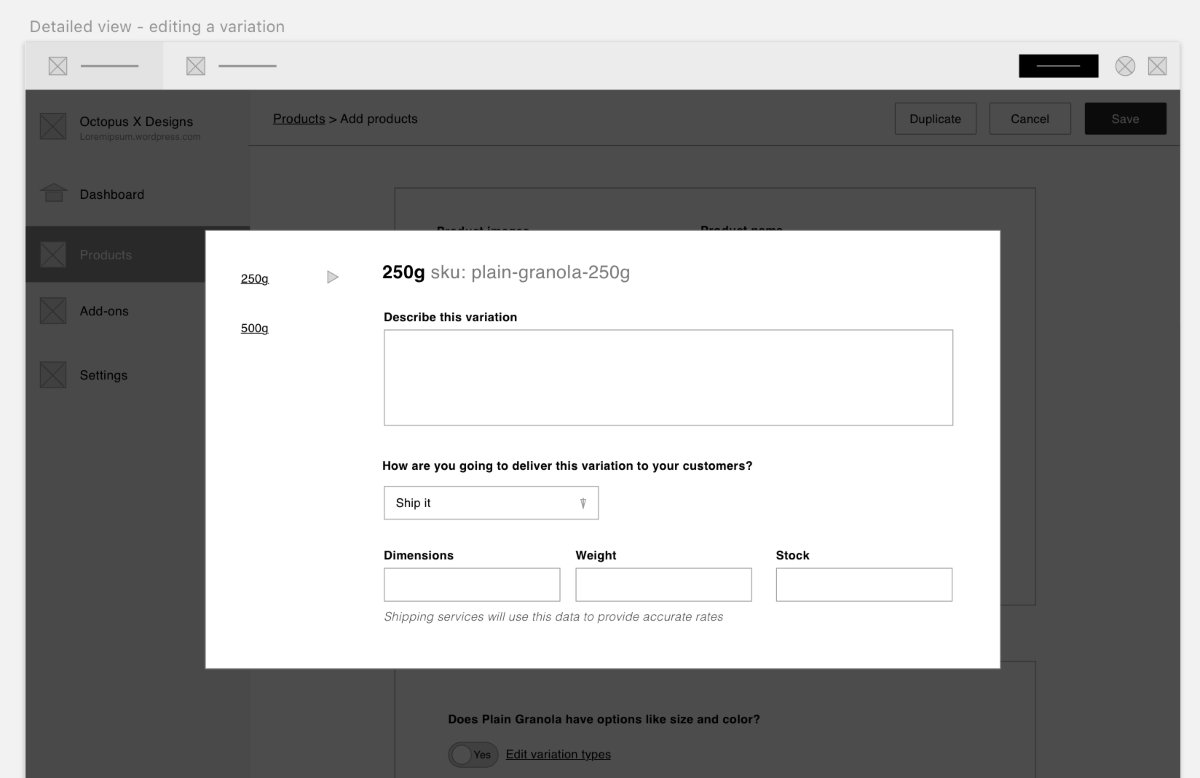Open the Edit variation types link

[x=558, y=754]
